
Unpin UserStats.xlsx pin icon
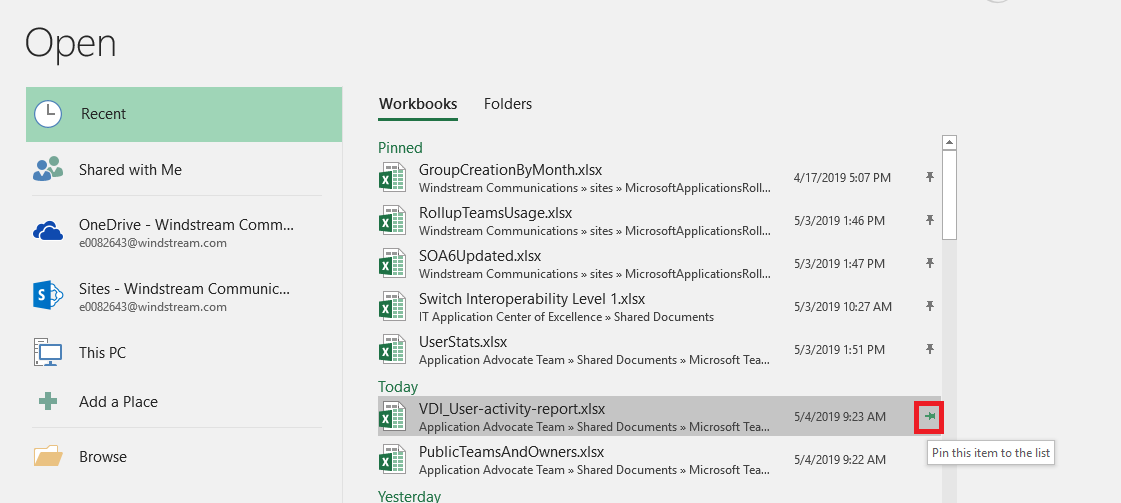click(929, 349)
